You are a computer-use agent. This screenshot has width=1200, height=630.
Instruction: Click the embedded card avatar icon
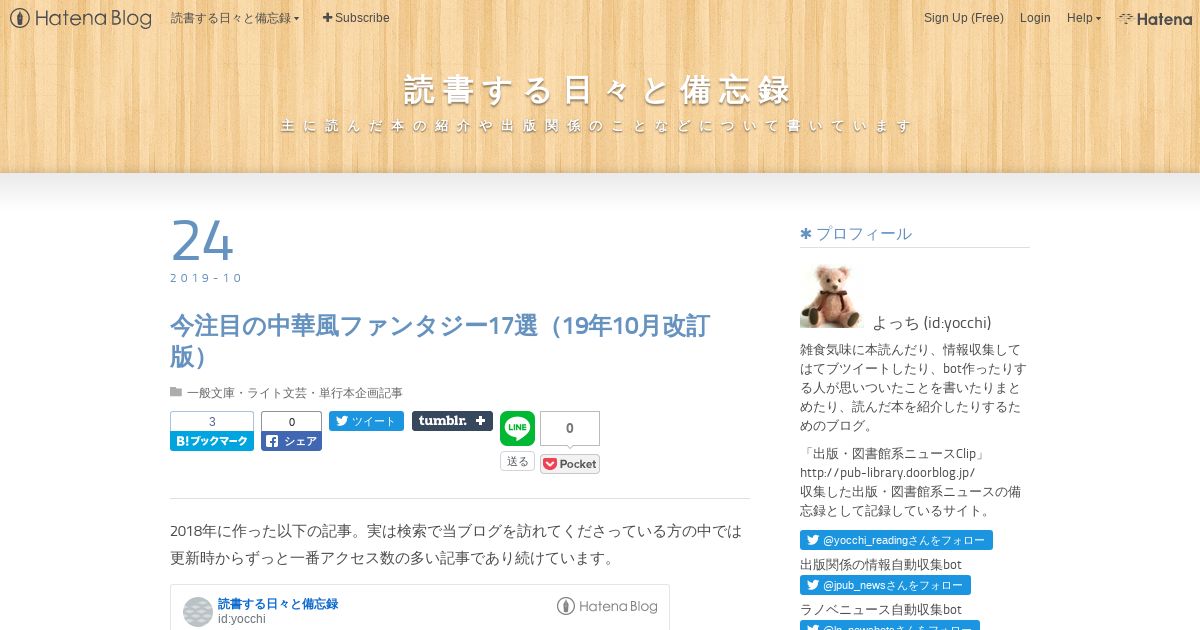pyautogui.click(x=198, y=612)
